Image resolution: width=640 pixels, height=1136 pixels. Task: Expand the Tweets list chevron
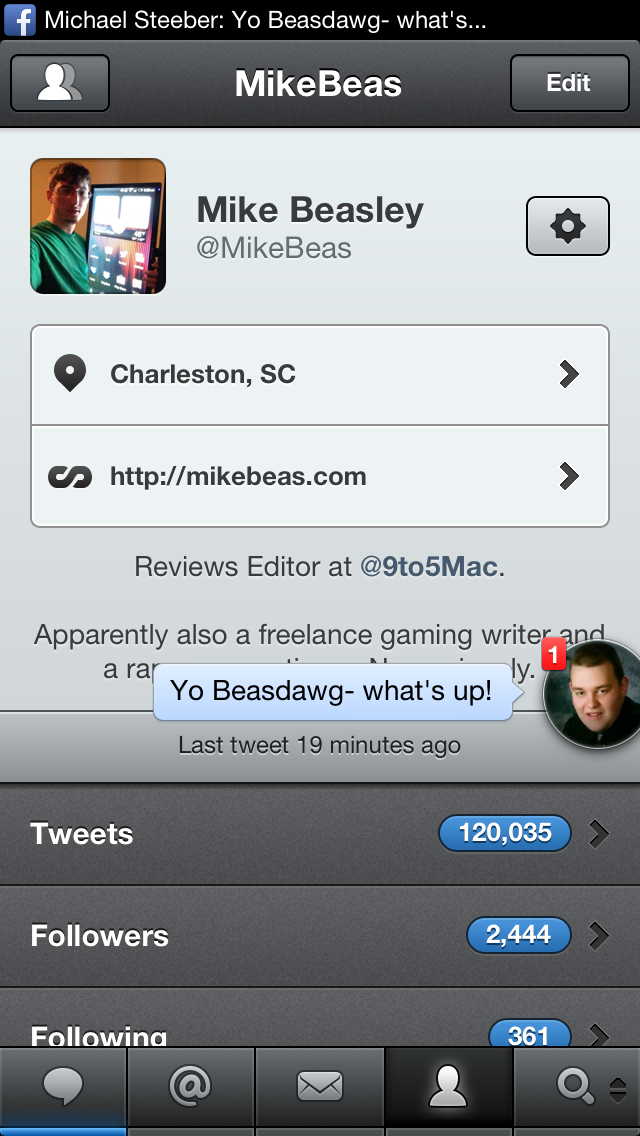click(x=599, y=833)
